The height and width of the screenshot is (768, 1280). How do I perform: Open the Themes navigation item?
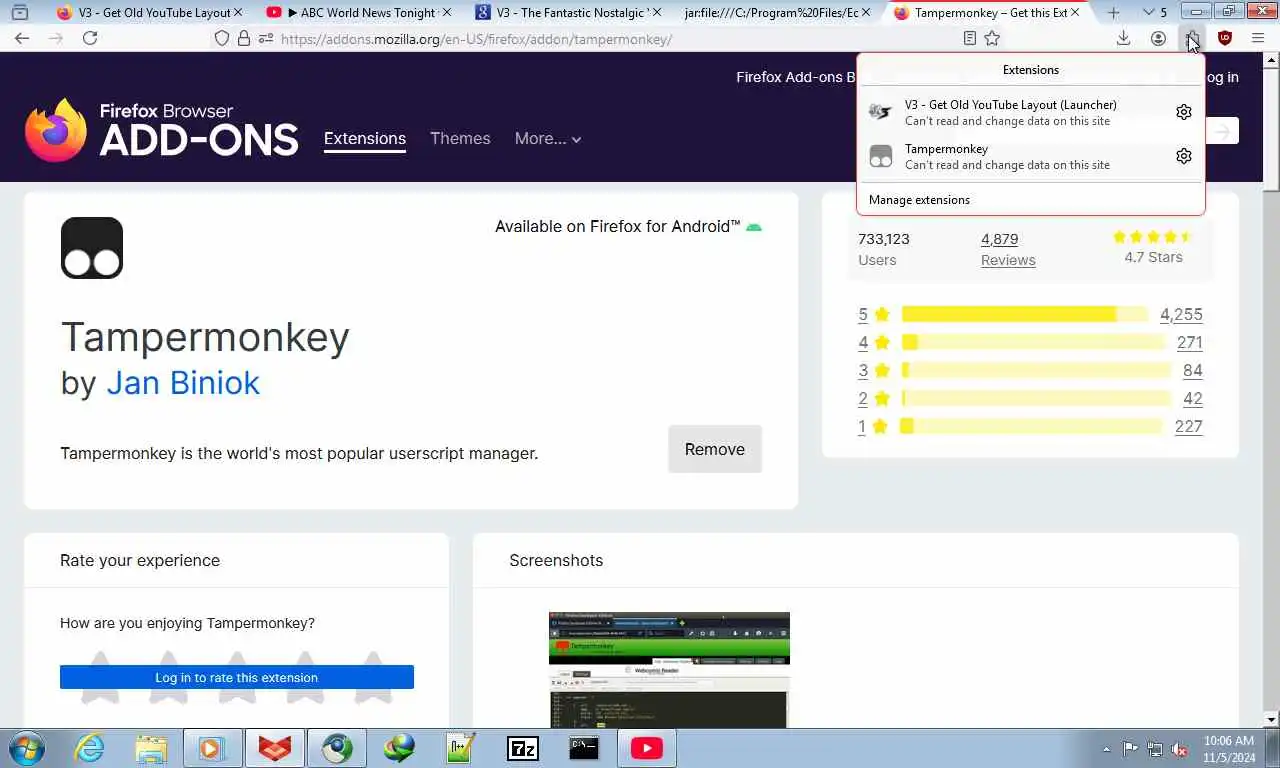[460, 138]
